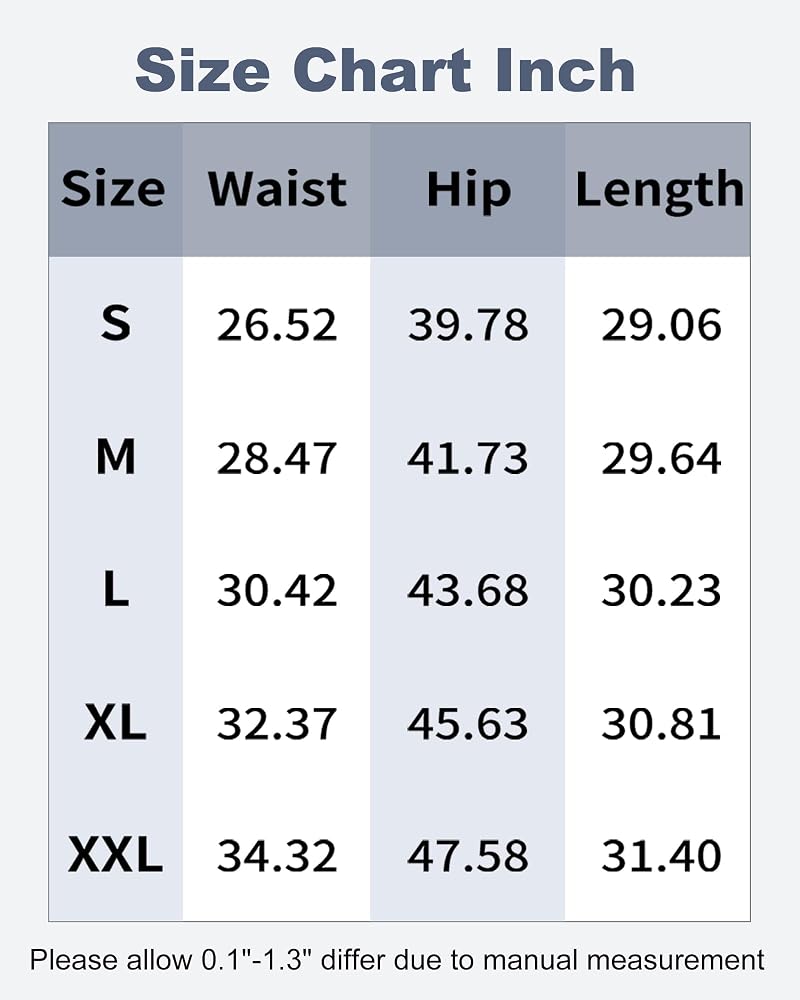Select length value 31.40

coord(661,856)
